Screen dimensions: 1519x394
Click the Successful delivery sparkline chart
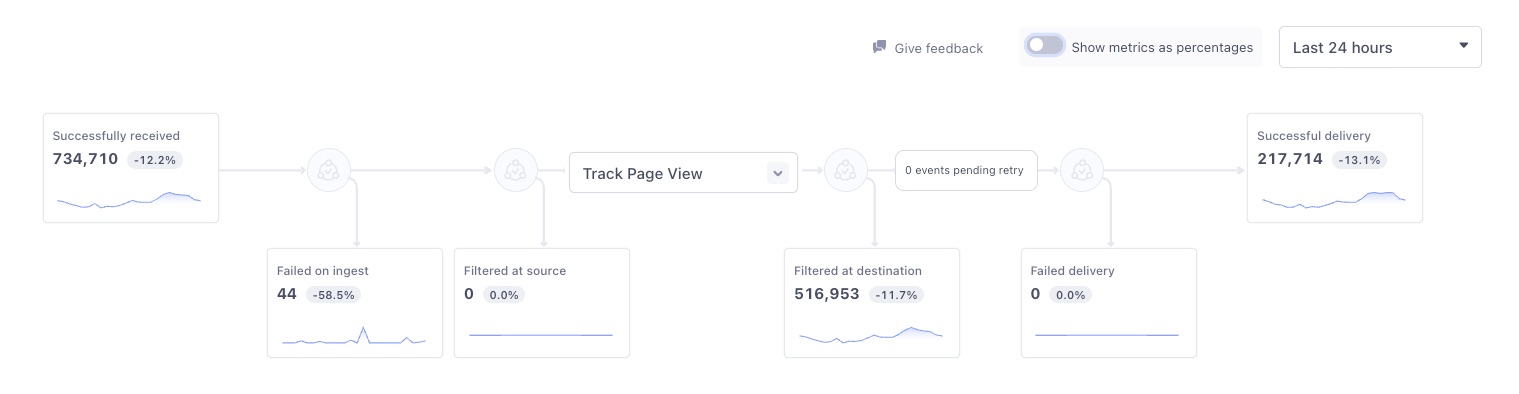tap(1334, 200)
